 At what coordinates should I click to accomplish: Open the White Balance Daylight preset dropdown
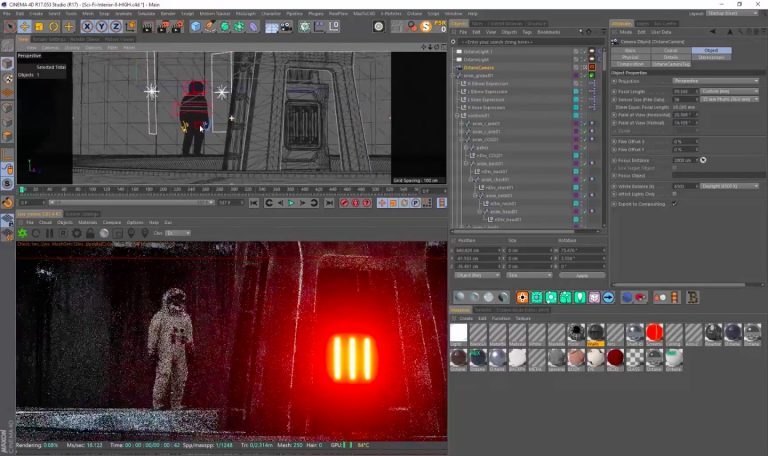point(727,185)
